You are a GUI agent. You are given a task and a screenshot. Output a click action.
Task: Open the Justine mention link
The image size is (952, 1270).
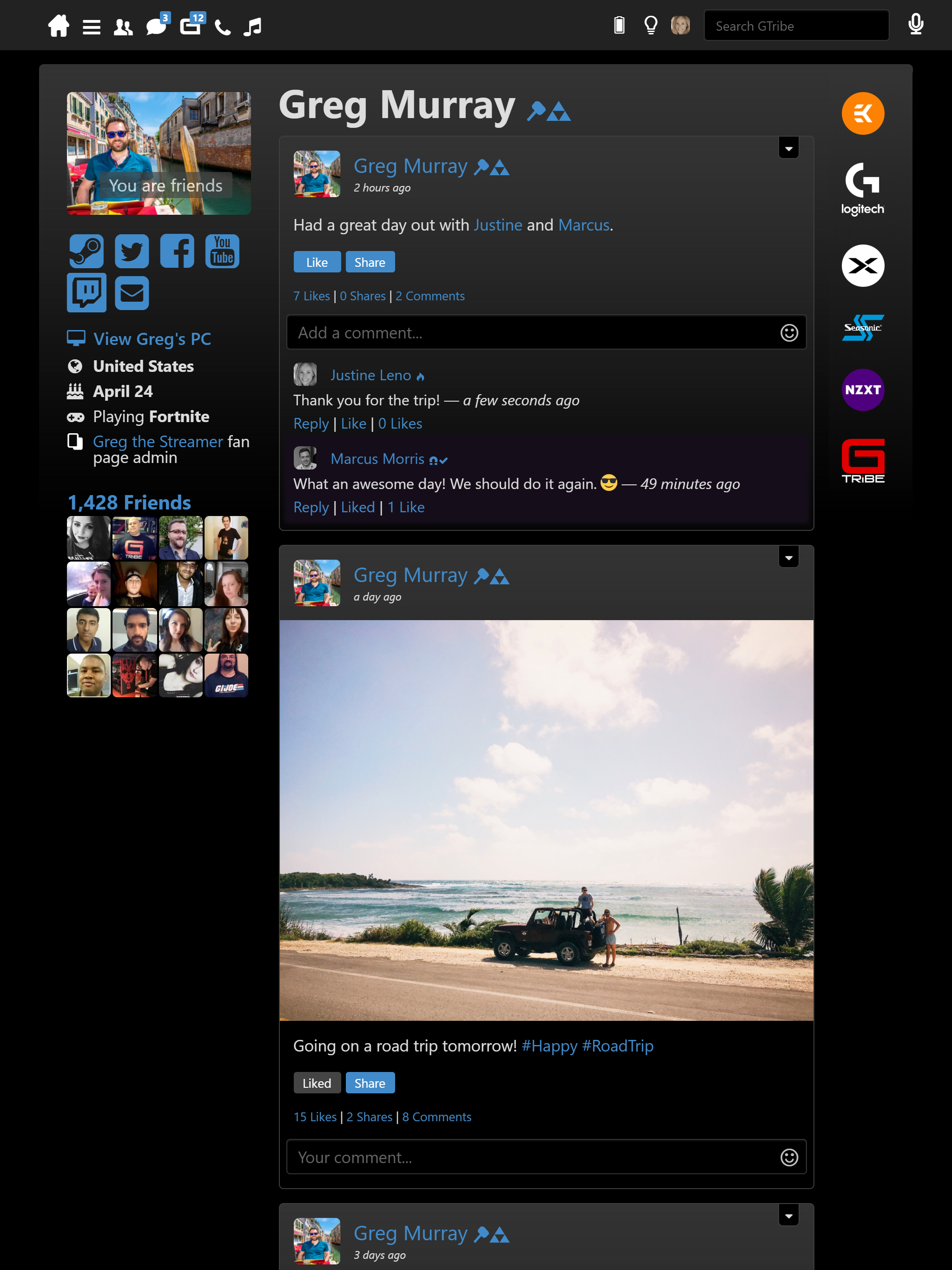(498, 225)
